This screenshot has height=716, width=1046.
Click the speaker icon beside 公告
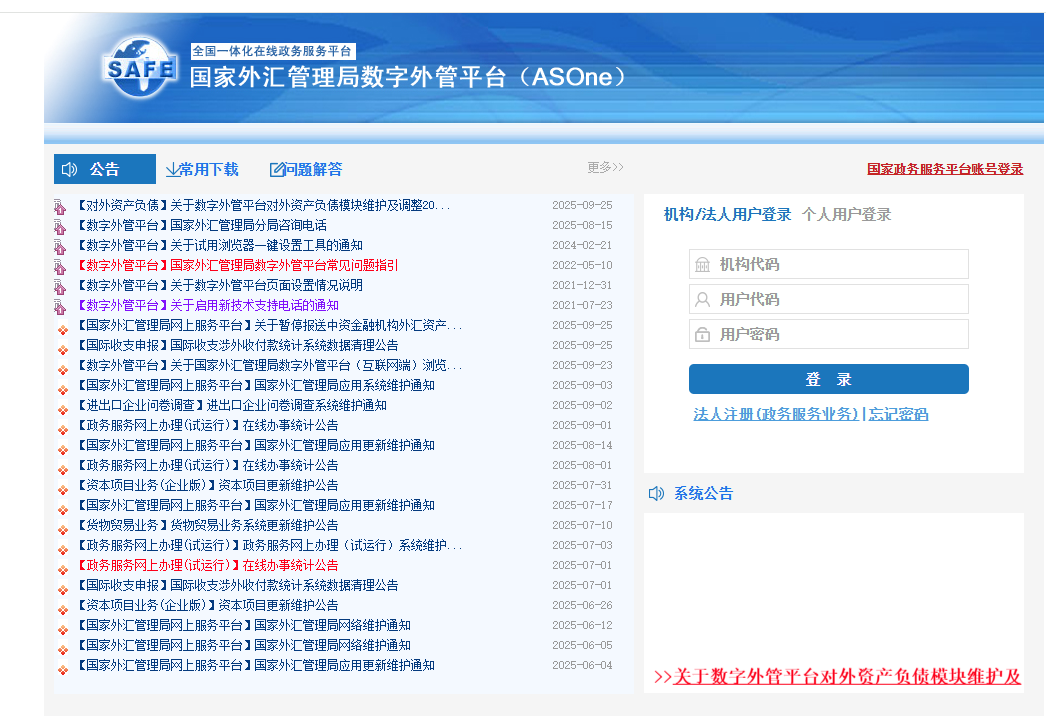pos(69,170)
